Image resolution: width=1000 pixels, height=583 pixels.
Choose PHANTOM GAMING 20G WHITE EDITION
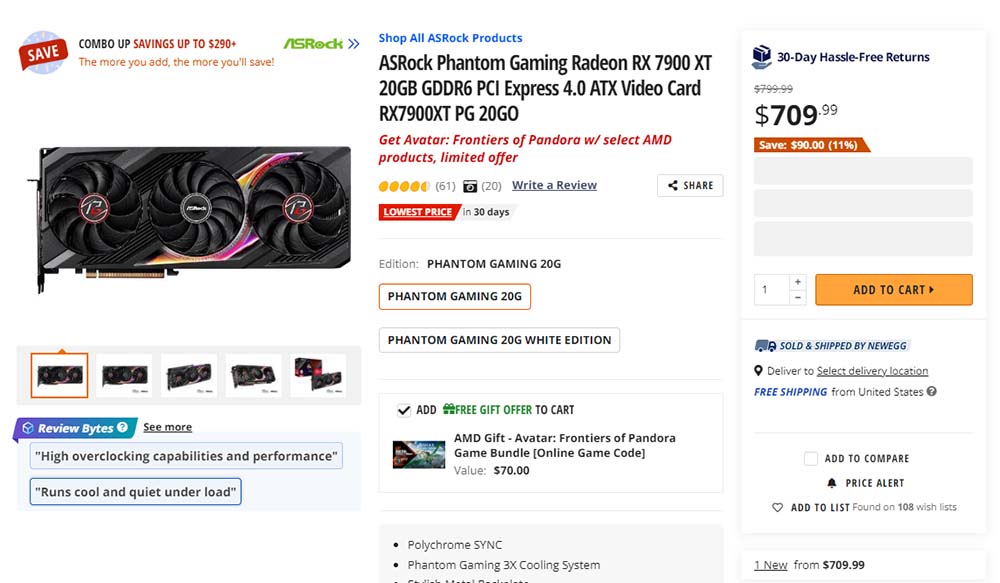coord(499,339)
